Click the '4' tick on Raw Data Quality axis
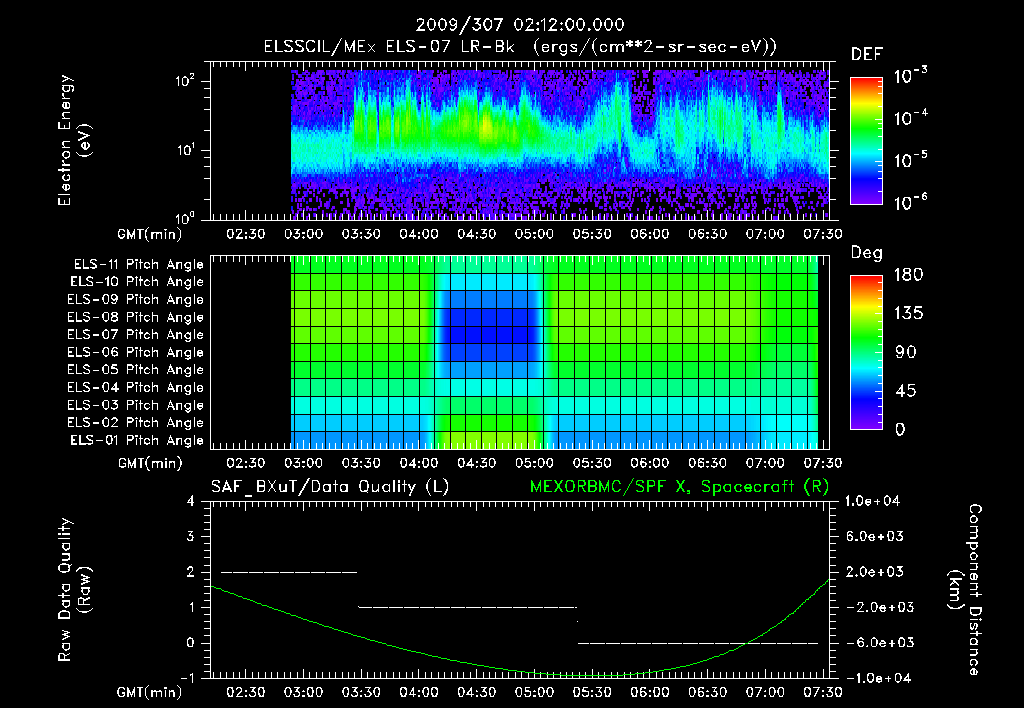Screen dimensions: 1024x708 (x=190, y=501)
